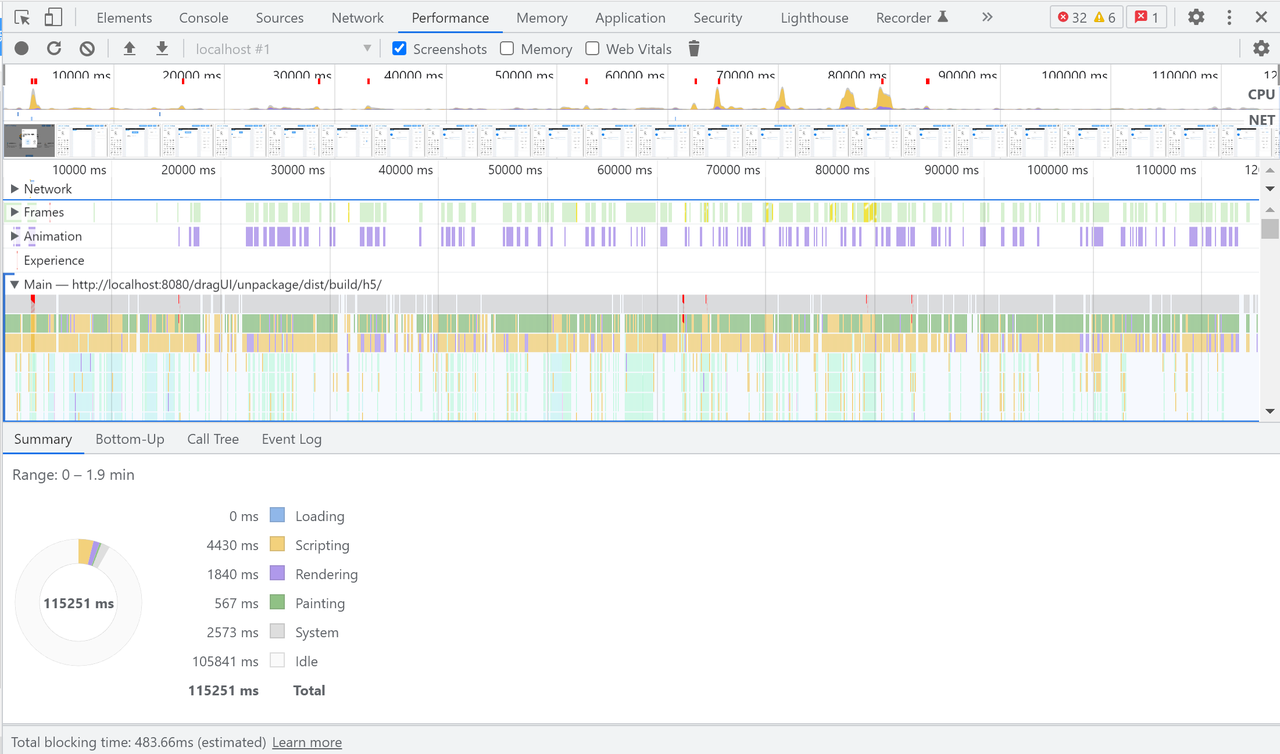Open capture settings with the right gear icon
This screenshot has width=1280, height=754.
point(1262,48)
